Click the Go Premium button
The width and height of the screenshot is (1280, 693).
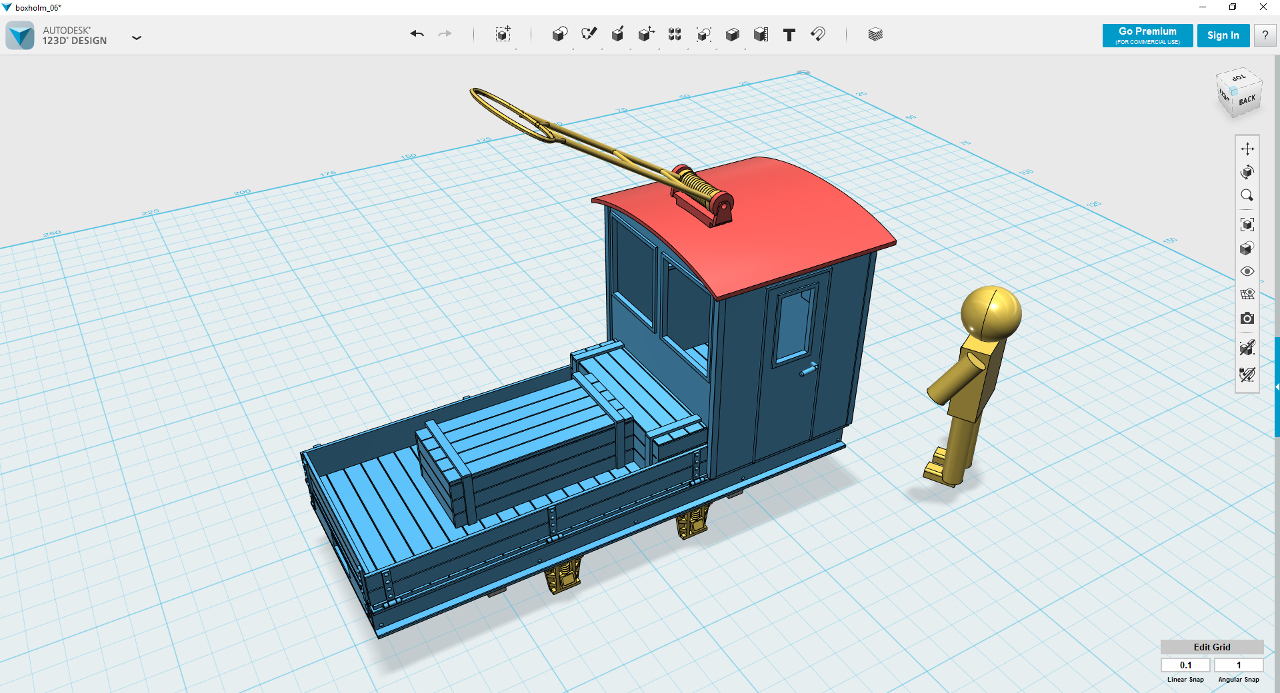[x=1147, y=35]
